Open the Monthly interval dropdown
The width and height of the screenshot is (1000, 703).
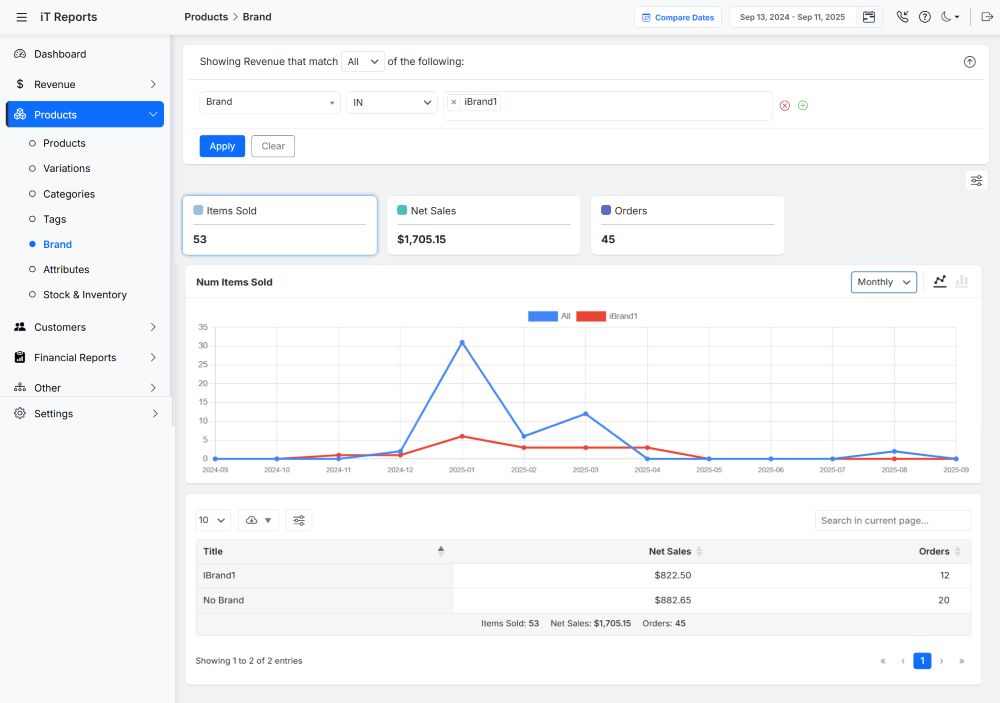tap(883, 282)
